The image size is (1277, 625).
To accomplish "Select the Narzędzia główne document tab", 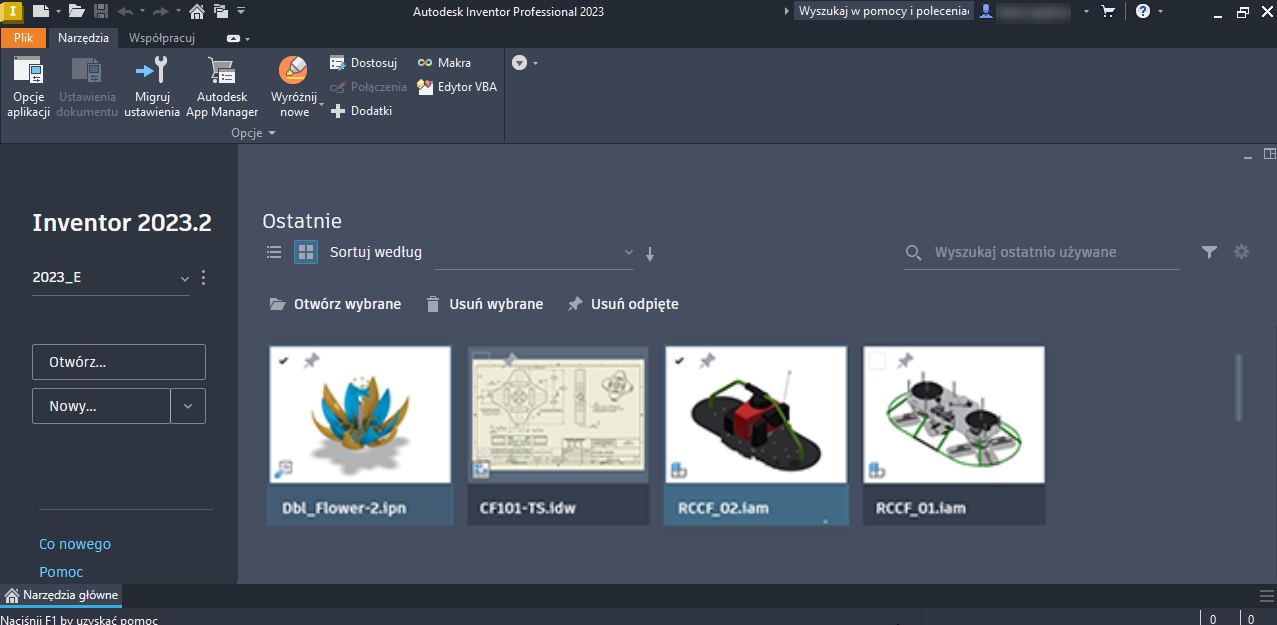I will [61, 595].
